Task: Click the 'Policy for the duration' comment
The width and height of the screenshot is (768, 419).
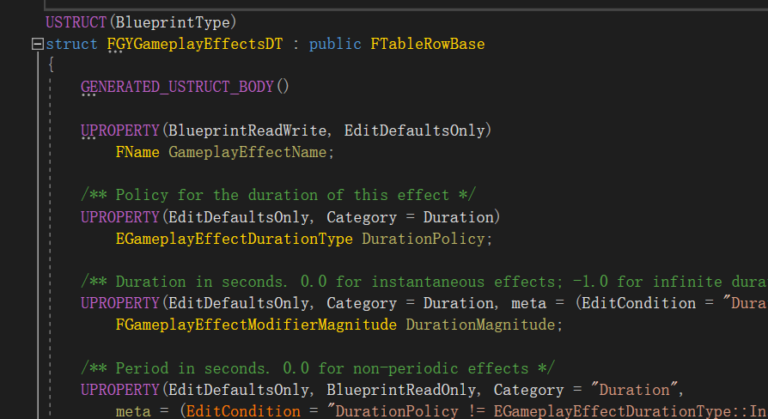Action: pos(278,195)
